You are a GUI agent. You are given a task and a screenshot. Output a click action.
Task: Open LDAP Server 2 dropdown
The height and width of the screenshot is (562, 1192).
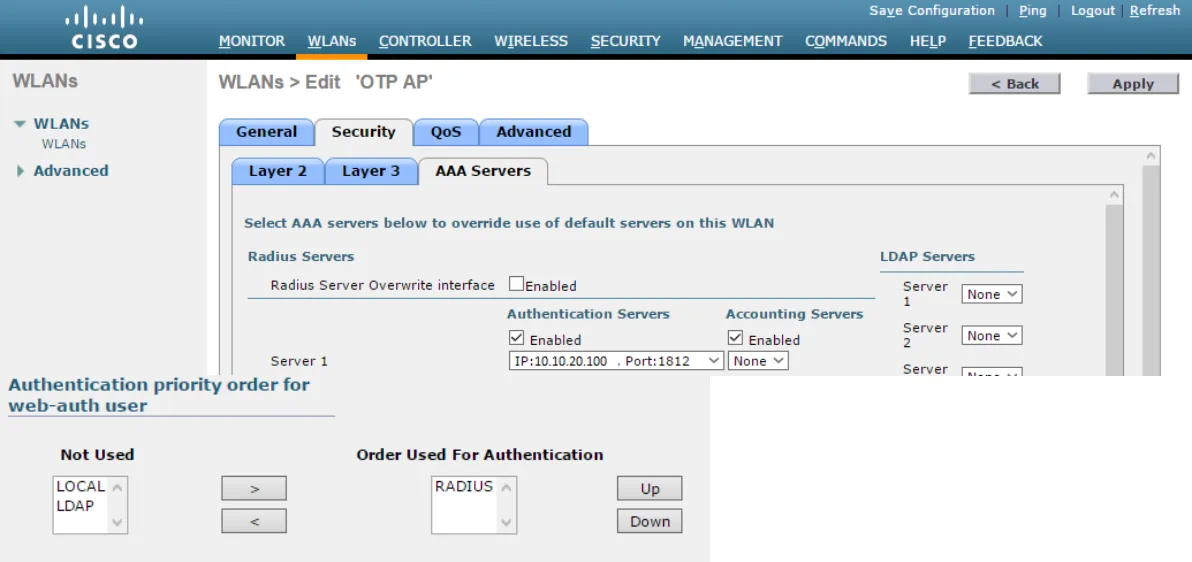click(x=992, y=335)
